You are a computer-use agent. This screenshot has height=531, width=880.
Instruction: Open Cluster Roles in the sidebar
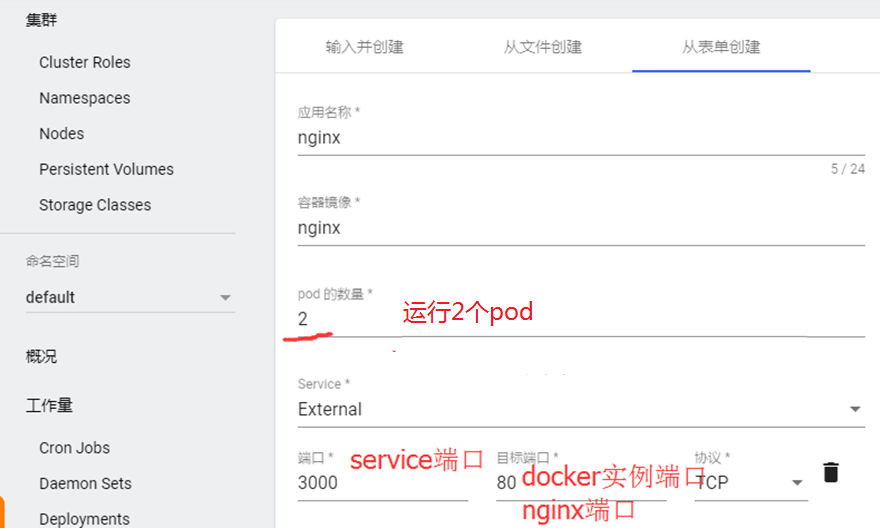[x=85, y=62]
